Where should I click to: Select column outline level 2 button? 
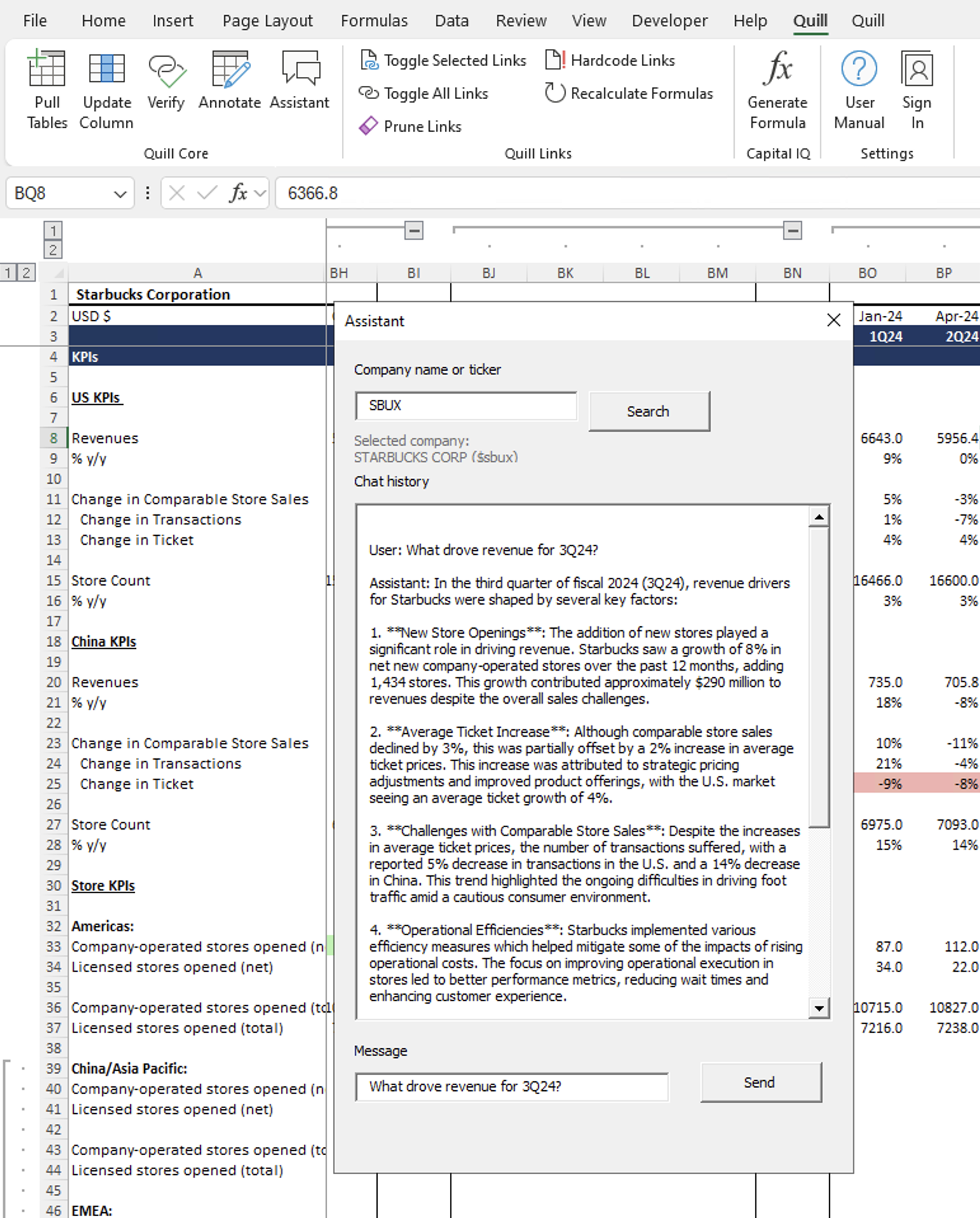(53, 250)
